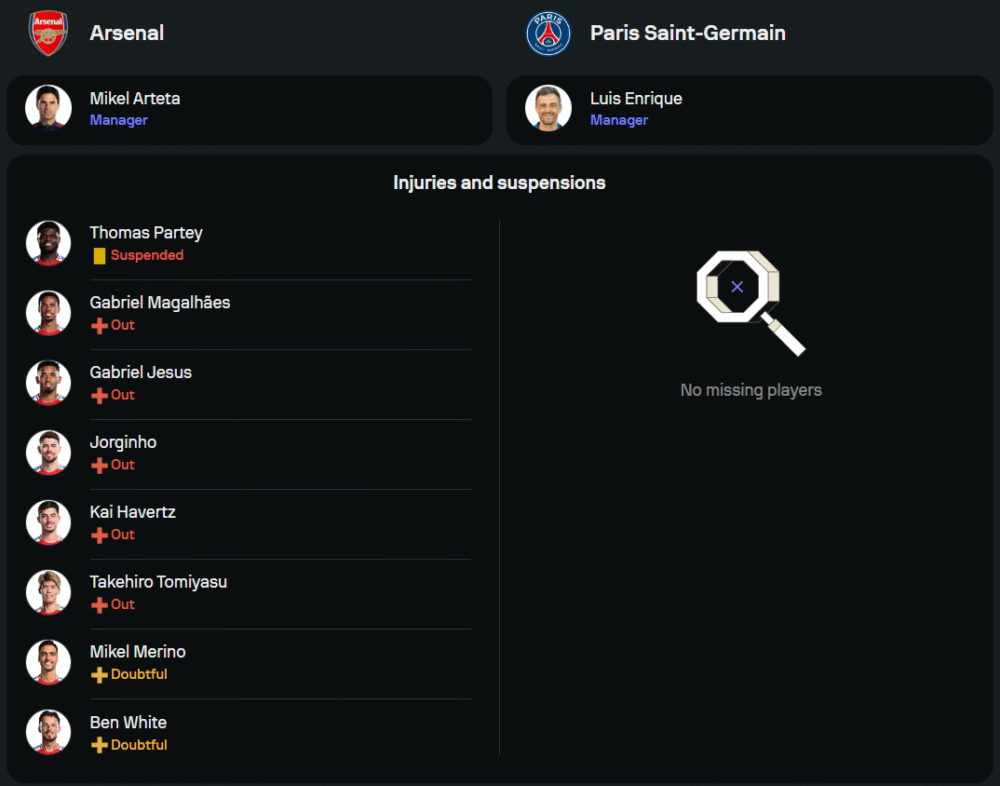This screenshot has height=786, width=1000.
Task: Open Jorginho's player profile name
Action: point(123,442)
